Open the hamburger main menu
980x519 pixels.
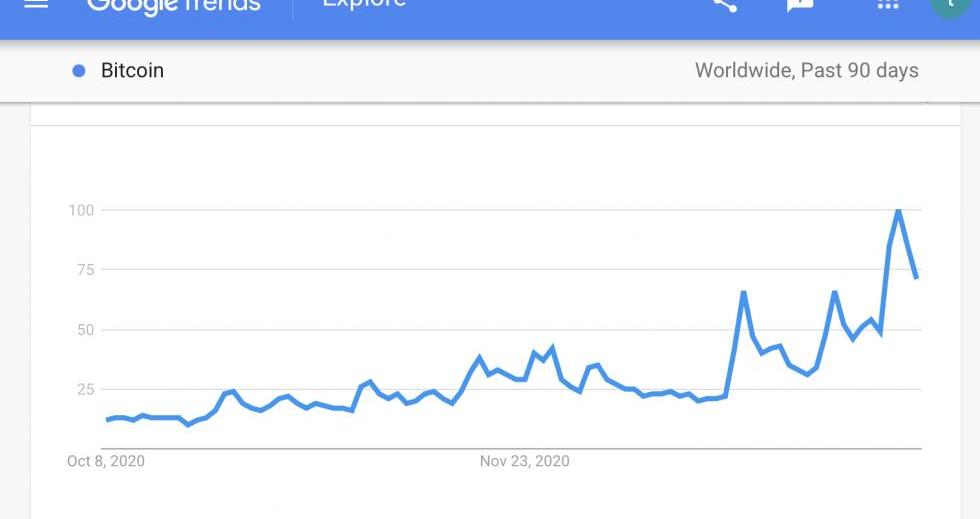36,3
